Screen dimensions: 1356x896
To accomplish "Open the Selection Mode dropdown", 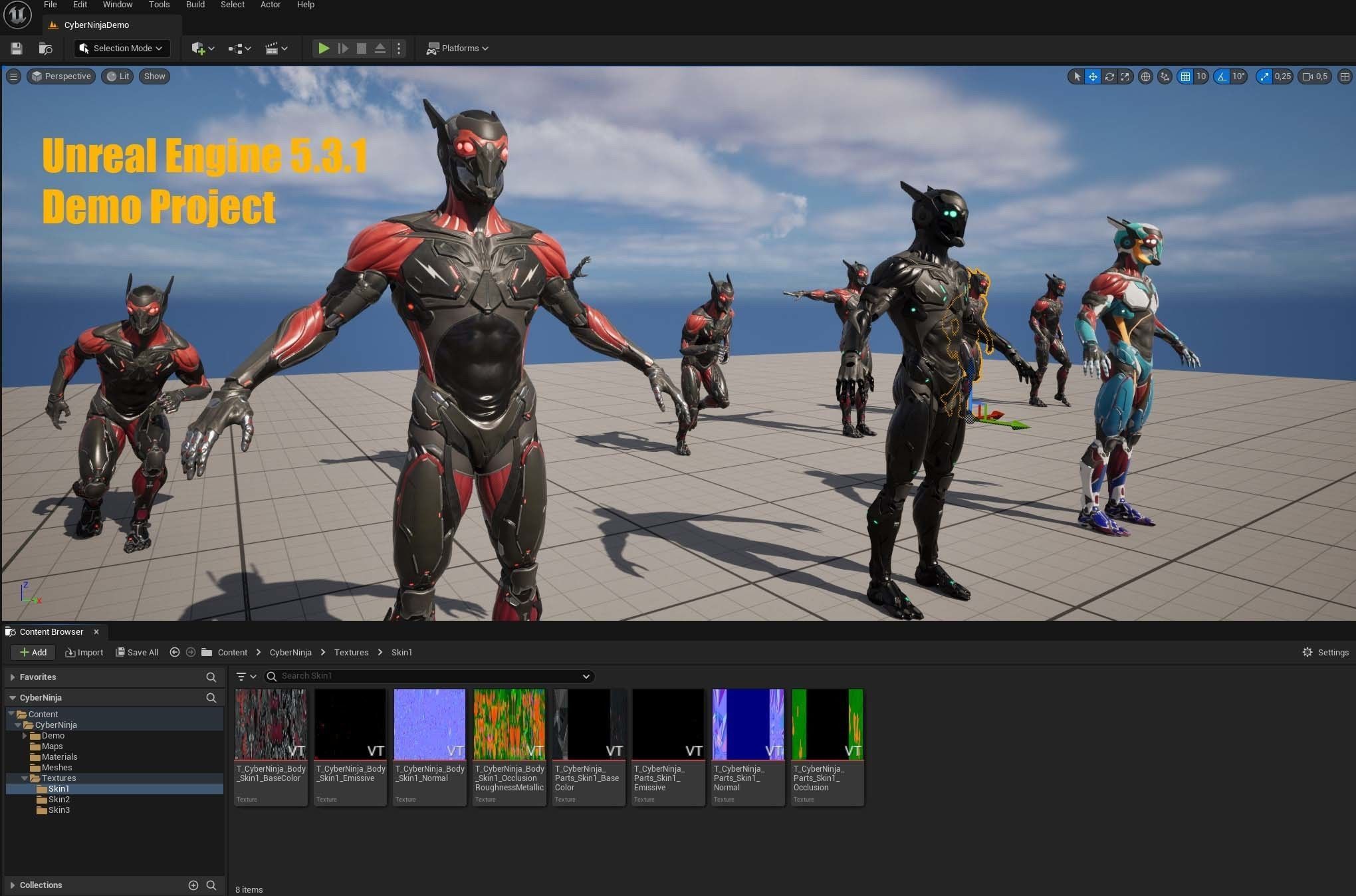I will coord(121,48).
